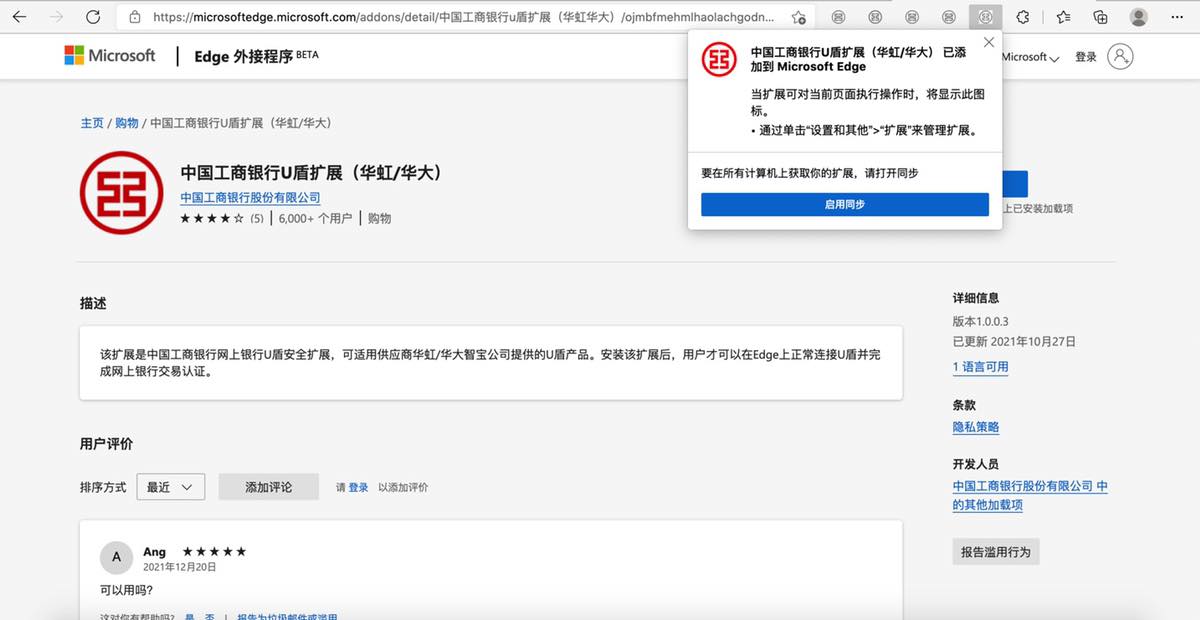The width and height of the screenshot is (1200, 620).
Task: Close the extension-added popup
Action: click(989, 42)
